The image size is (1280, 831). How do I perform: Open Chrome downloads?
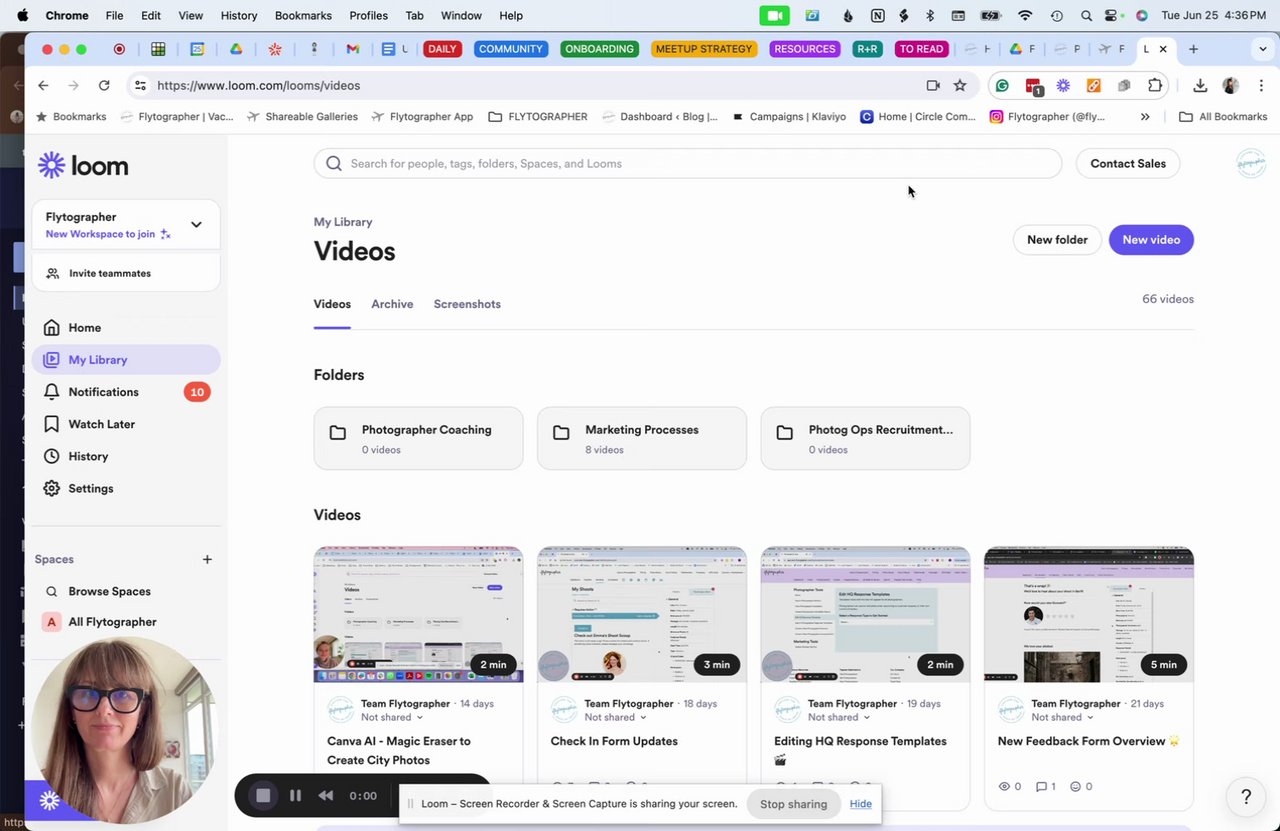coord(1200,85)
